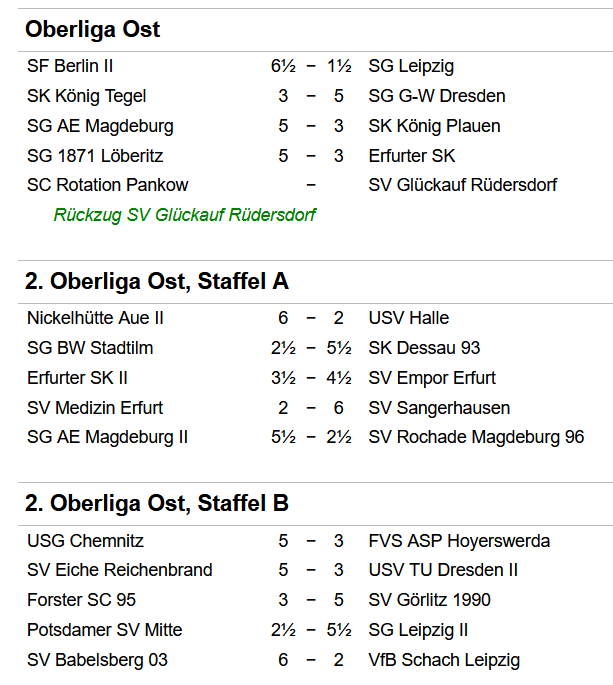Select SG Leipzig in Oberliga Ost

(x=411, y=66)
